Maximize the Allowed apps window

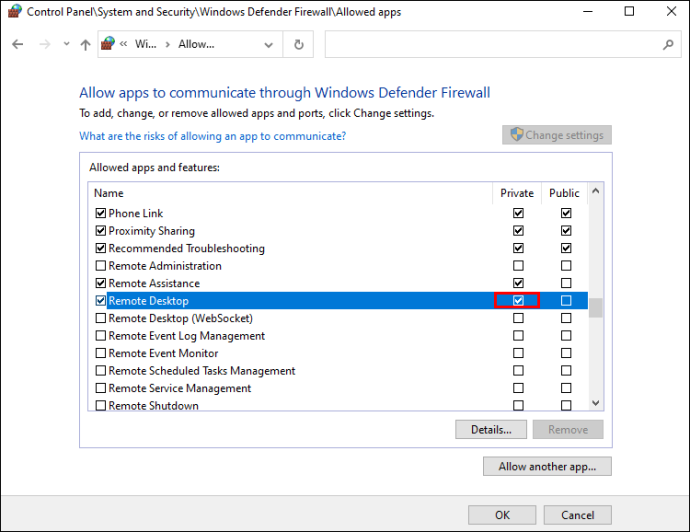pyautogui.click(x=629, y=11)
